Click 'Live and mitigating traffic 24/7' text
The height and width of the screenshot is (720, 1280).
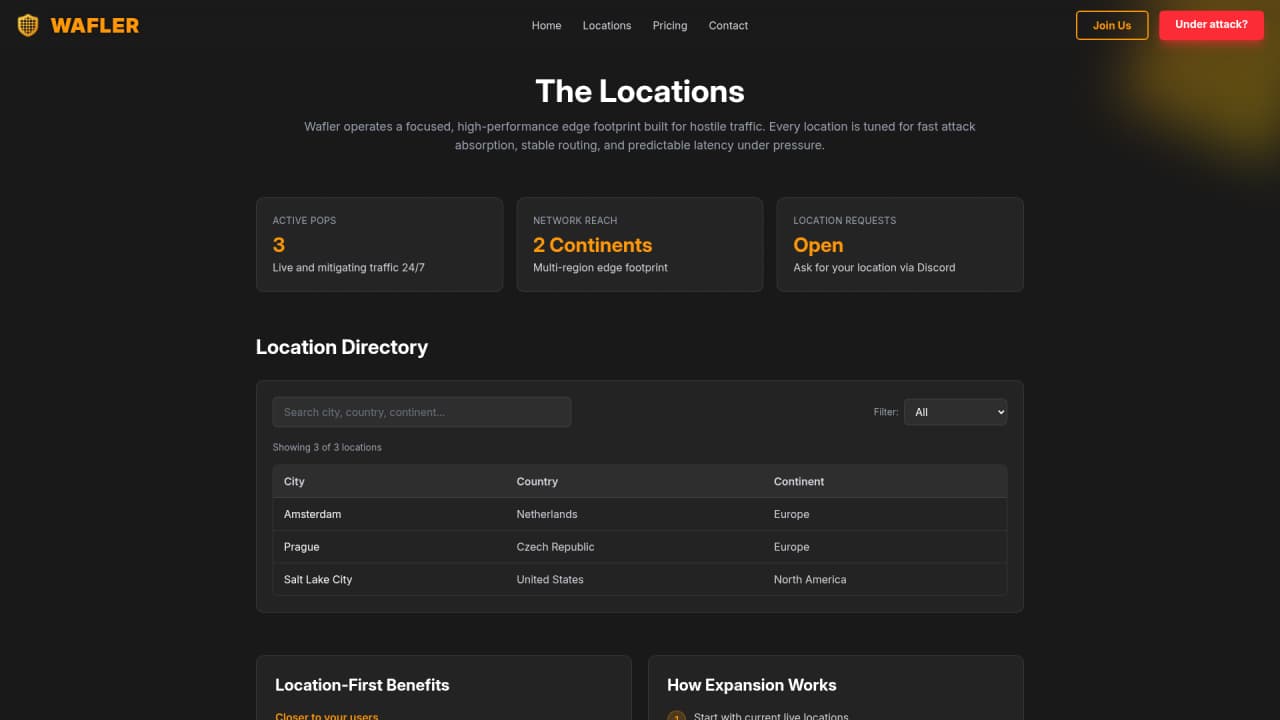click(x=348, y=268)
